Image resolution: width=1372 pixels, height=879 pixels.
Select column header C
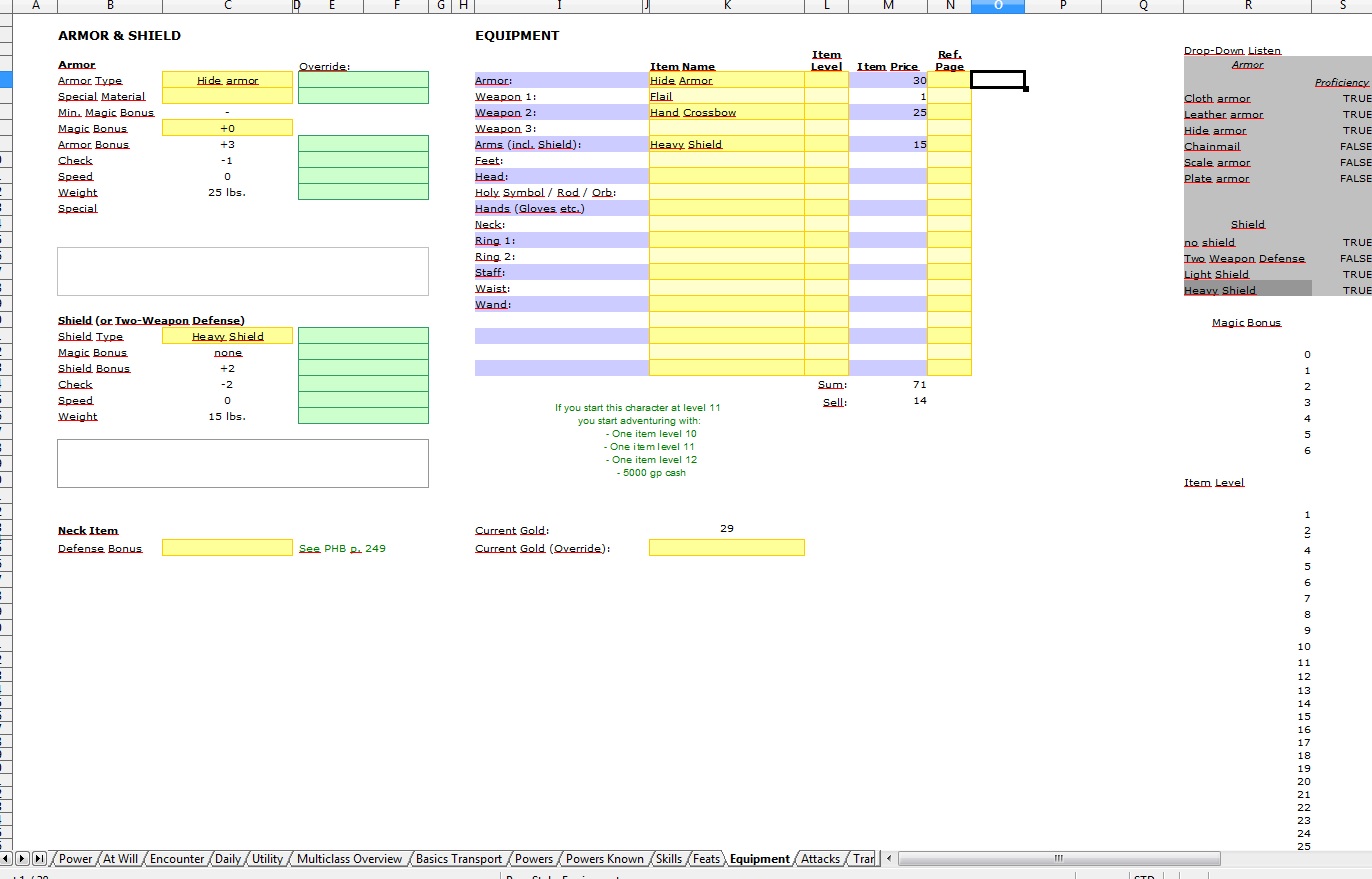tap(227, 6)
